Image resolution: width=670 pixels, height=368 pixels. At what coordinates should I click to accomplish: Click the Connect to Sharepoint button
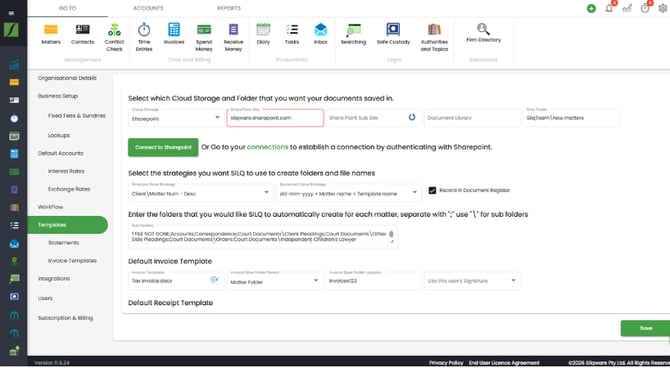163,147
